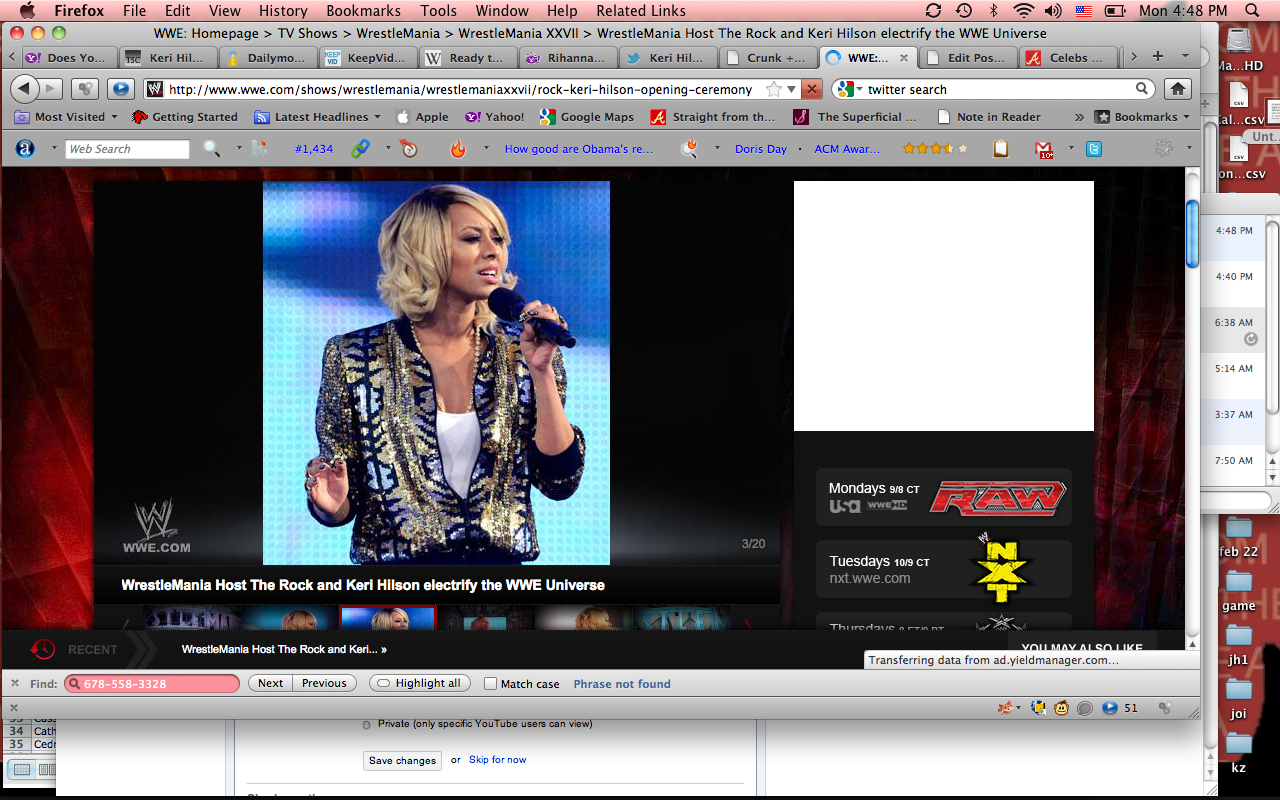This screenshot has width=1280, height=800.
Task: Switch to the Dailymotion tab
Action: point(267,58)
